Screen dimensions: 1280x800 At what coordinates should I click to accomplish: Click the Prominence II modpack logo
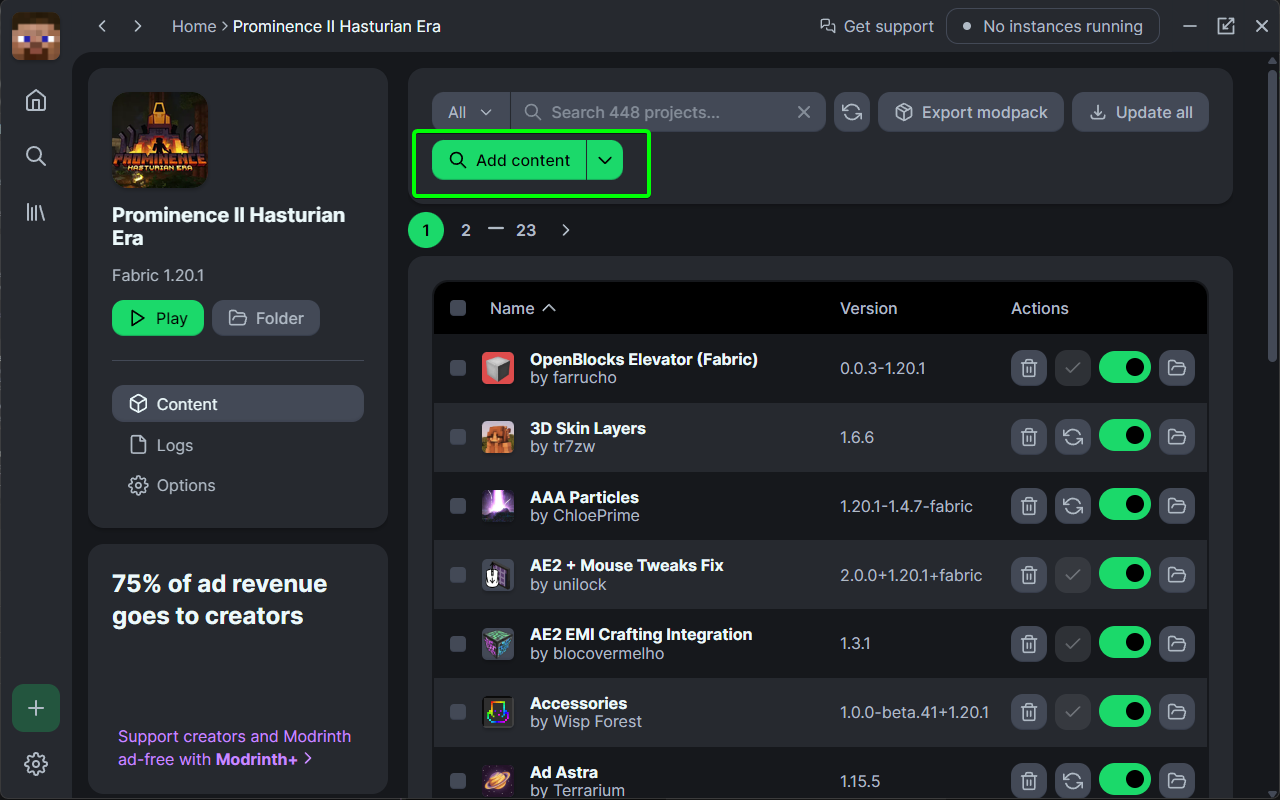tap(160, 140)
